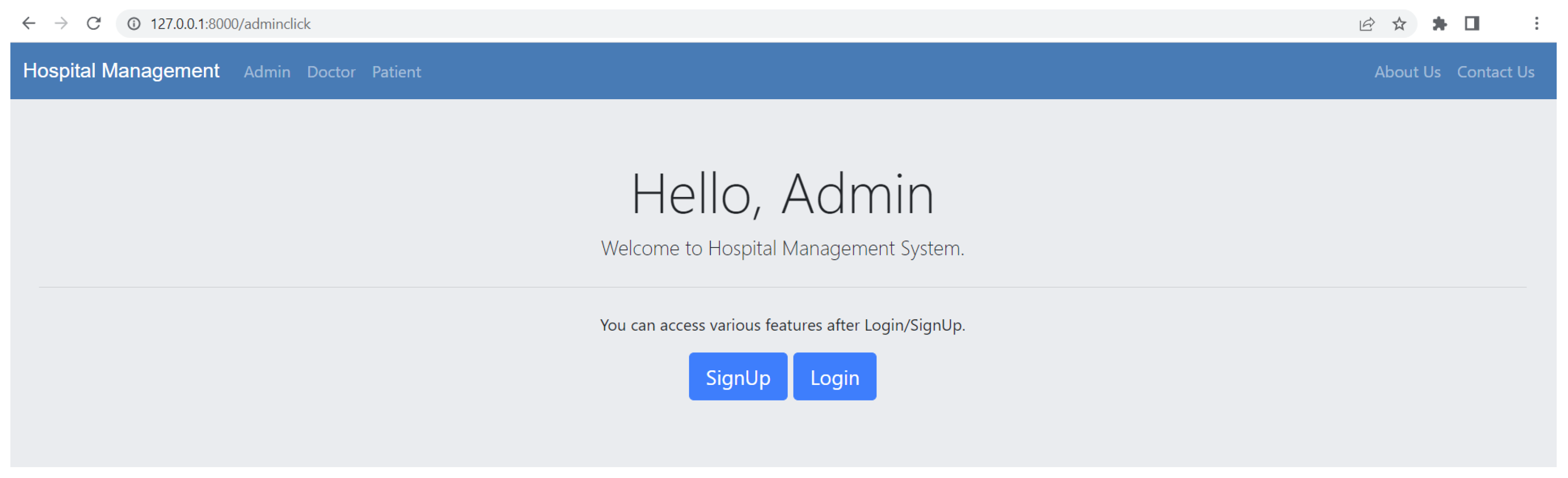Click the browser back arrow
This screenshot has width=1568, height=478.
(29, 24)
